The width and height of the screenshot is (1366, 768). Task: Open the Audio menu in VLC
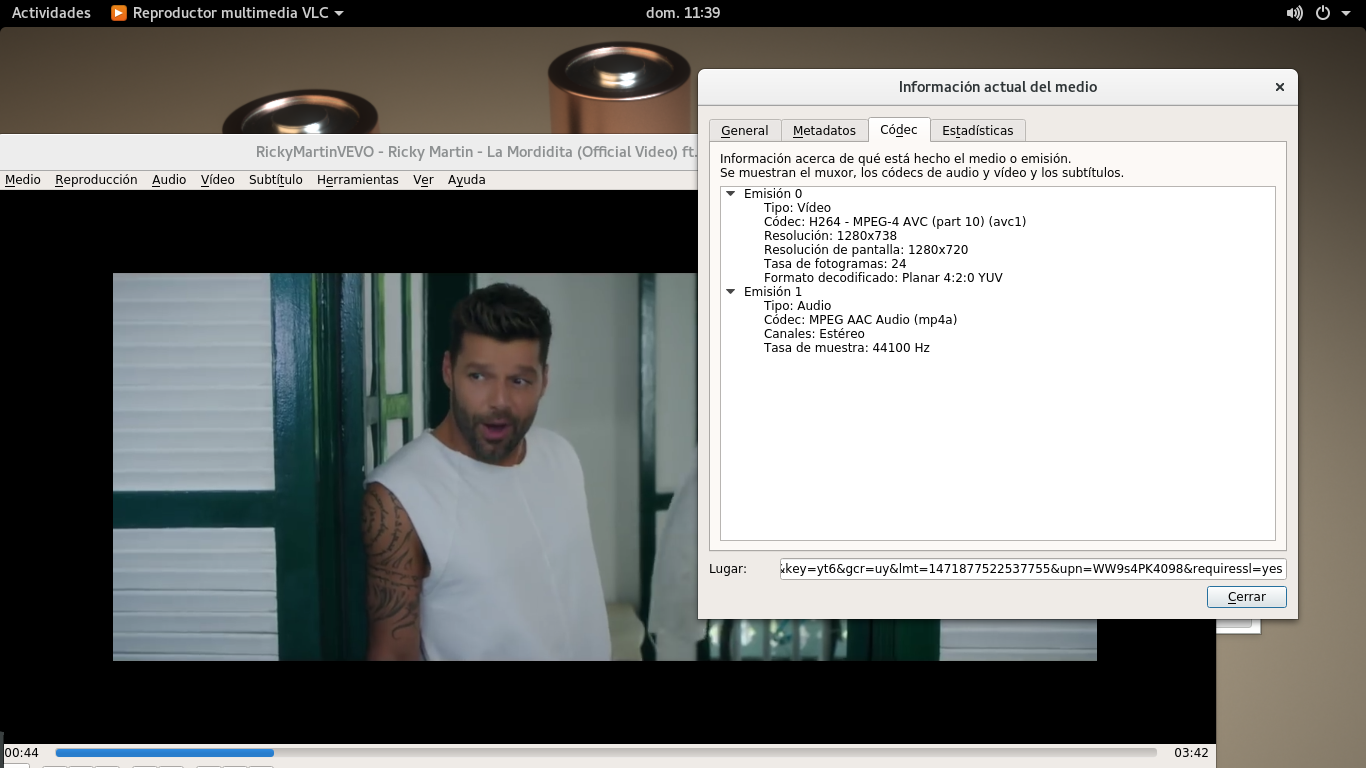click(x=169, y=180)
